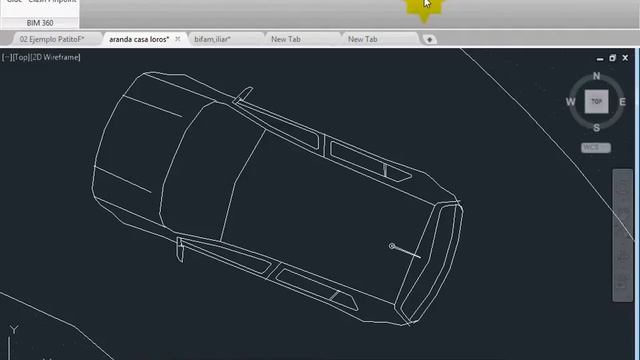Restore down the drawing viewport window
The image size is (640, 360).
pos(612,58)
